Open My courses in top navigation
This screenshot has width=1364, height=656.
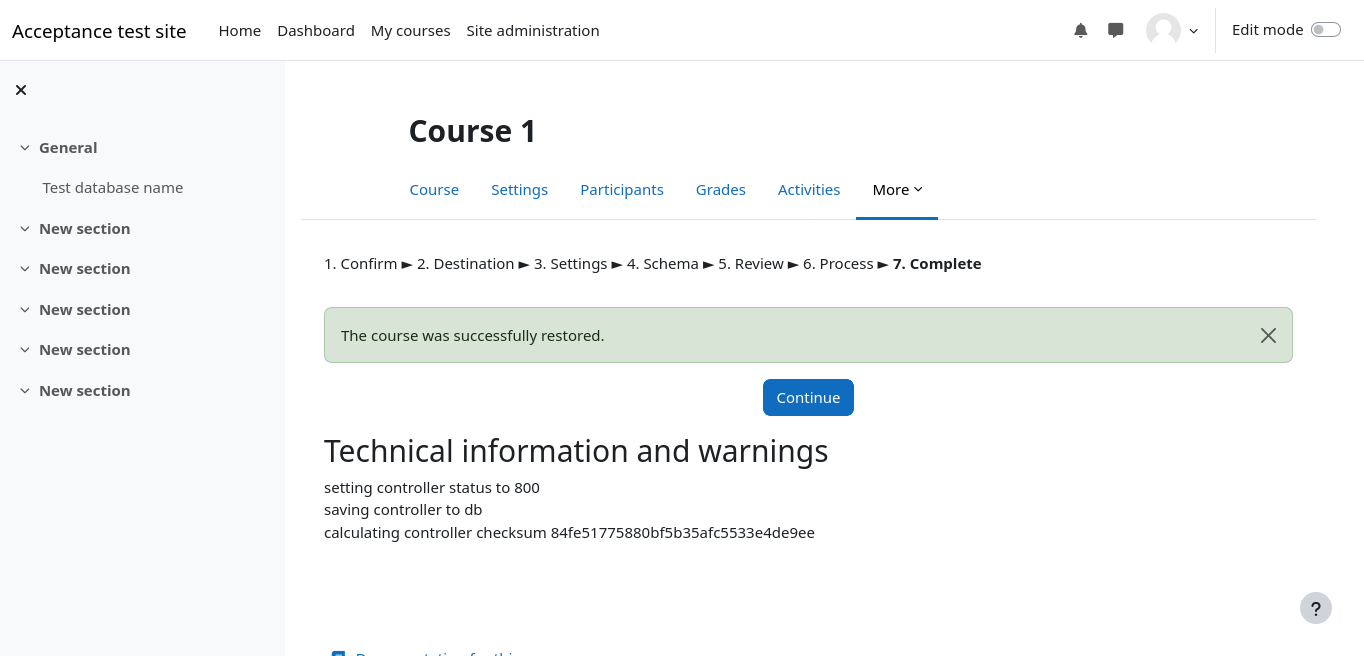tap(410, 31)
